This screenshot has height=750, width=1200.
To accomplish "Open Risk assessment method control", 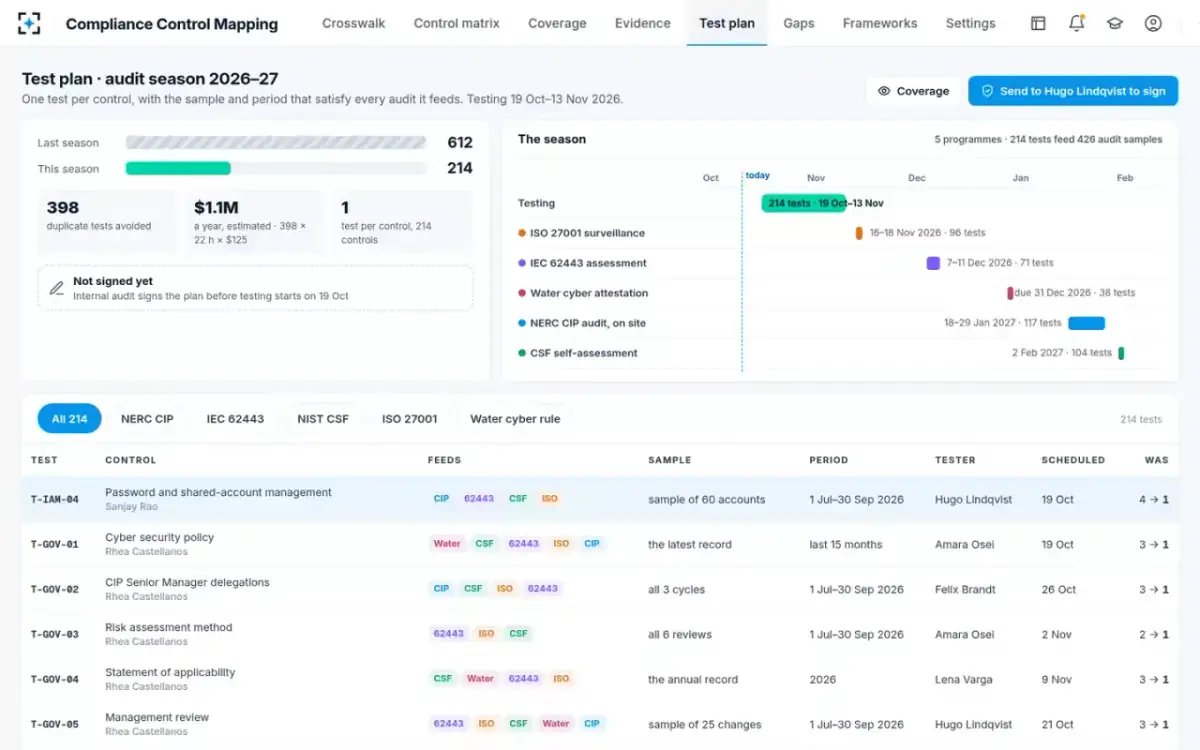I will [x=168, y=627].
